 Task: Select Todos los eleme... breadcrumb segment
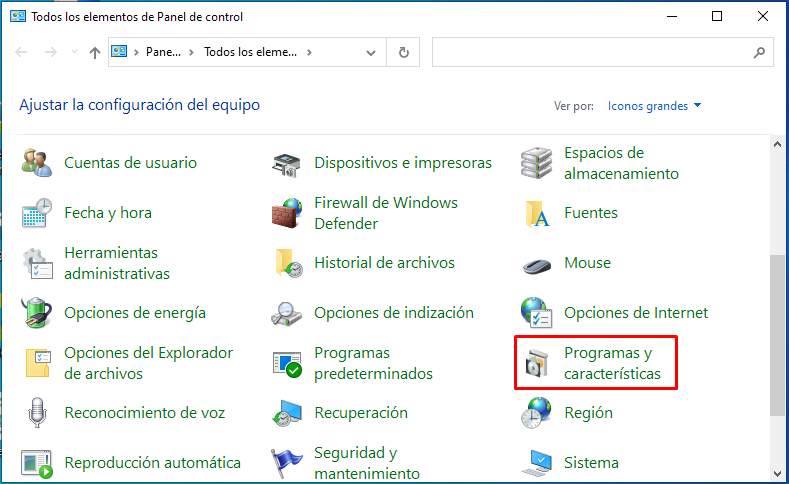tap(251, 52)
